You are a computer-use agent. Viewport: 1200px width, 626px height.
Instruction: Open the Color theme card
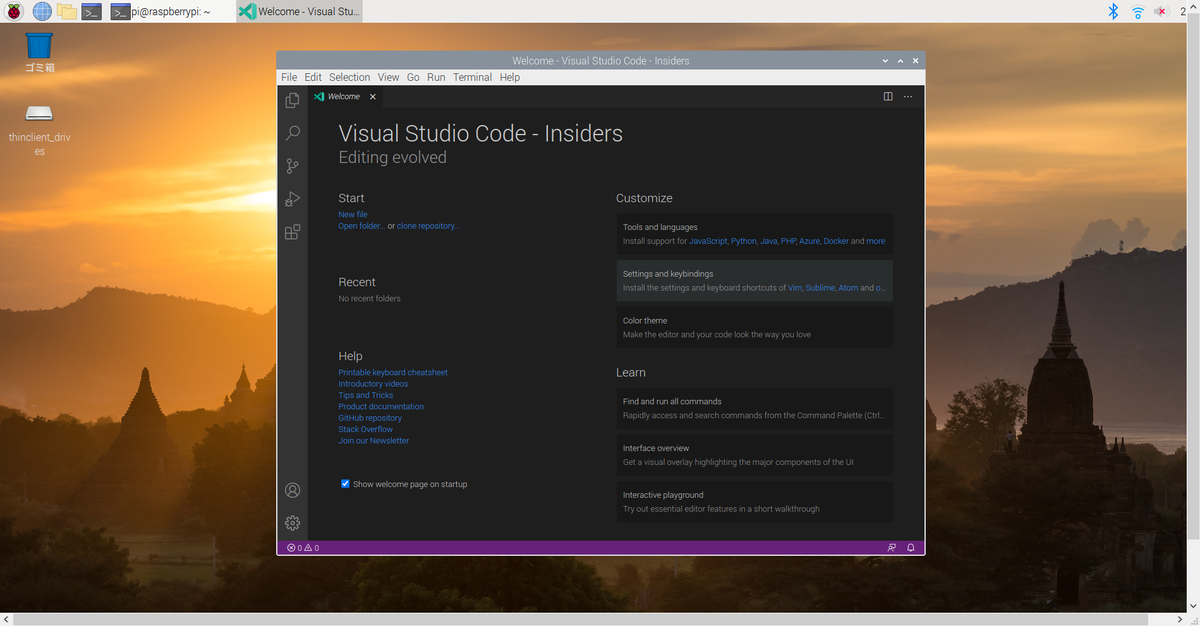pos(754,328)
